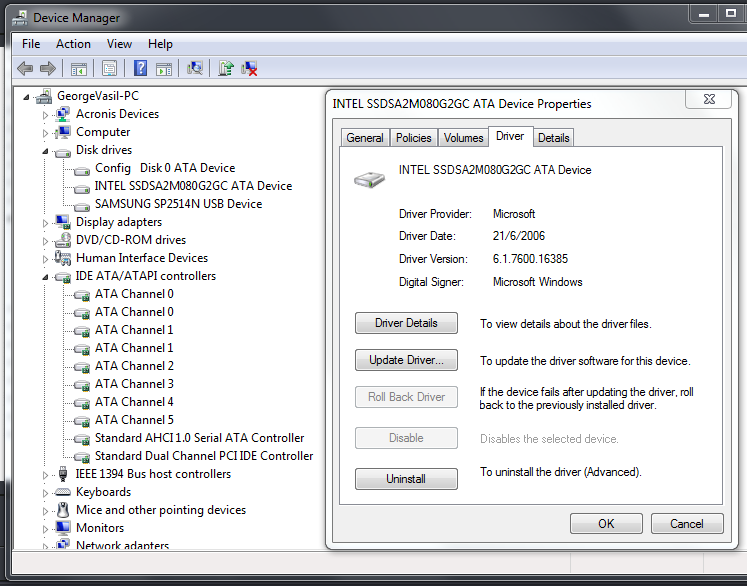The height and width of the screenshot is (586, 747).
Task: Collapse the Disk drives node
Action: [45, 152]
